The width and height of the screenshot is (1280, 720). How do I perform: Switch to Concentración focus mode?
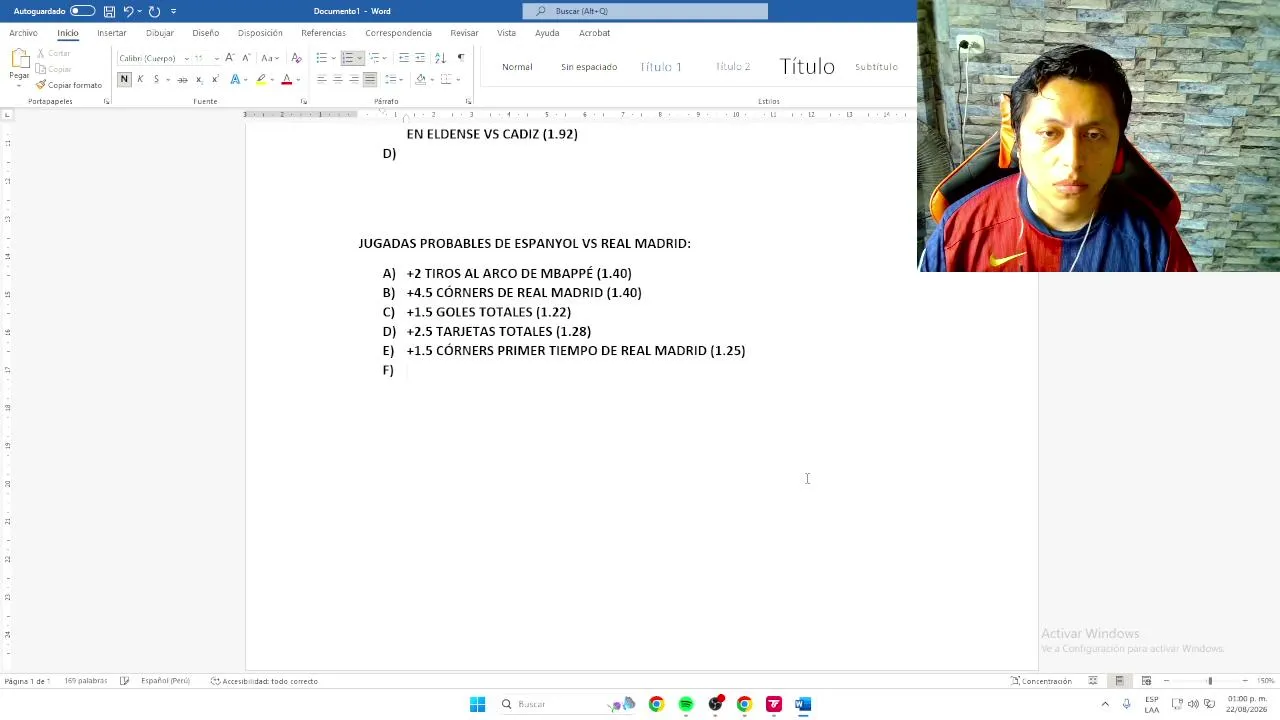coord(1041,681)
